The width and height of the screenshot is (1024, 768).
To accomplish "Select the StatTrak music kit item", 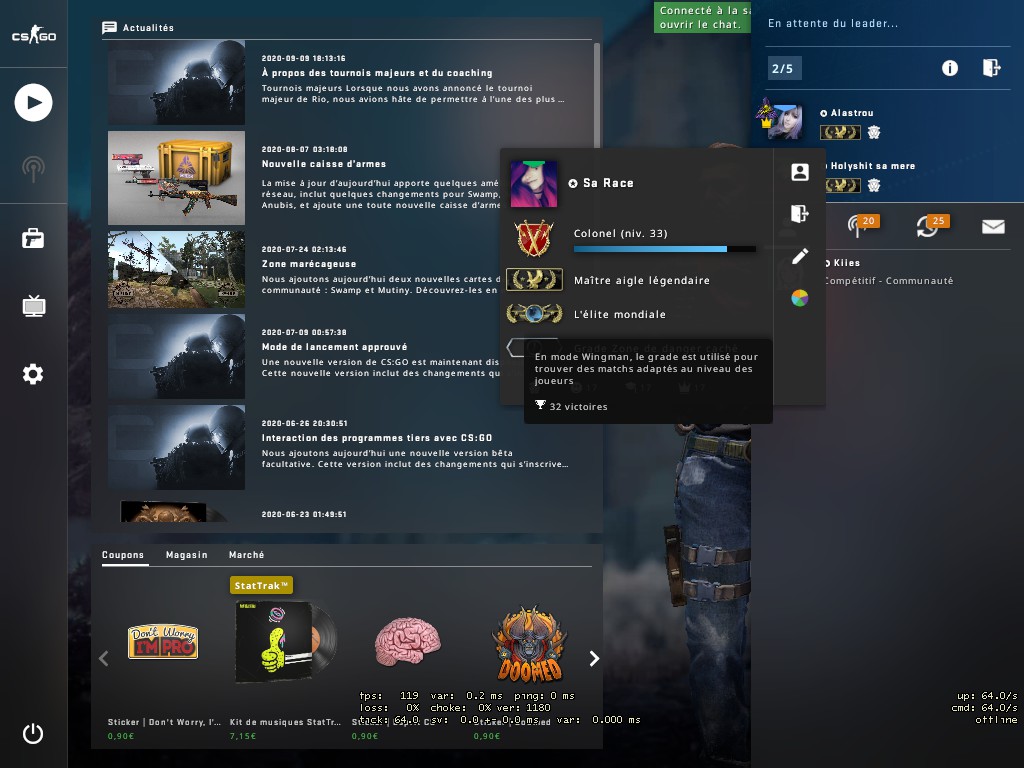I will click(285, 641).
